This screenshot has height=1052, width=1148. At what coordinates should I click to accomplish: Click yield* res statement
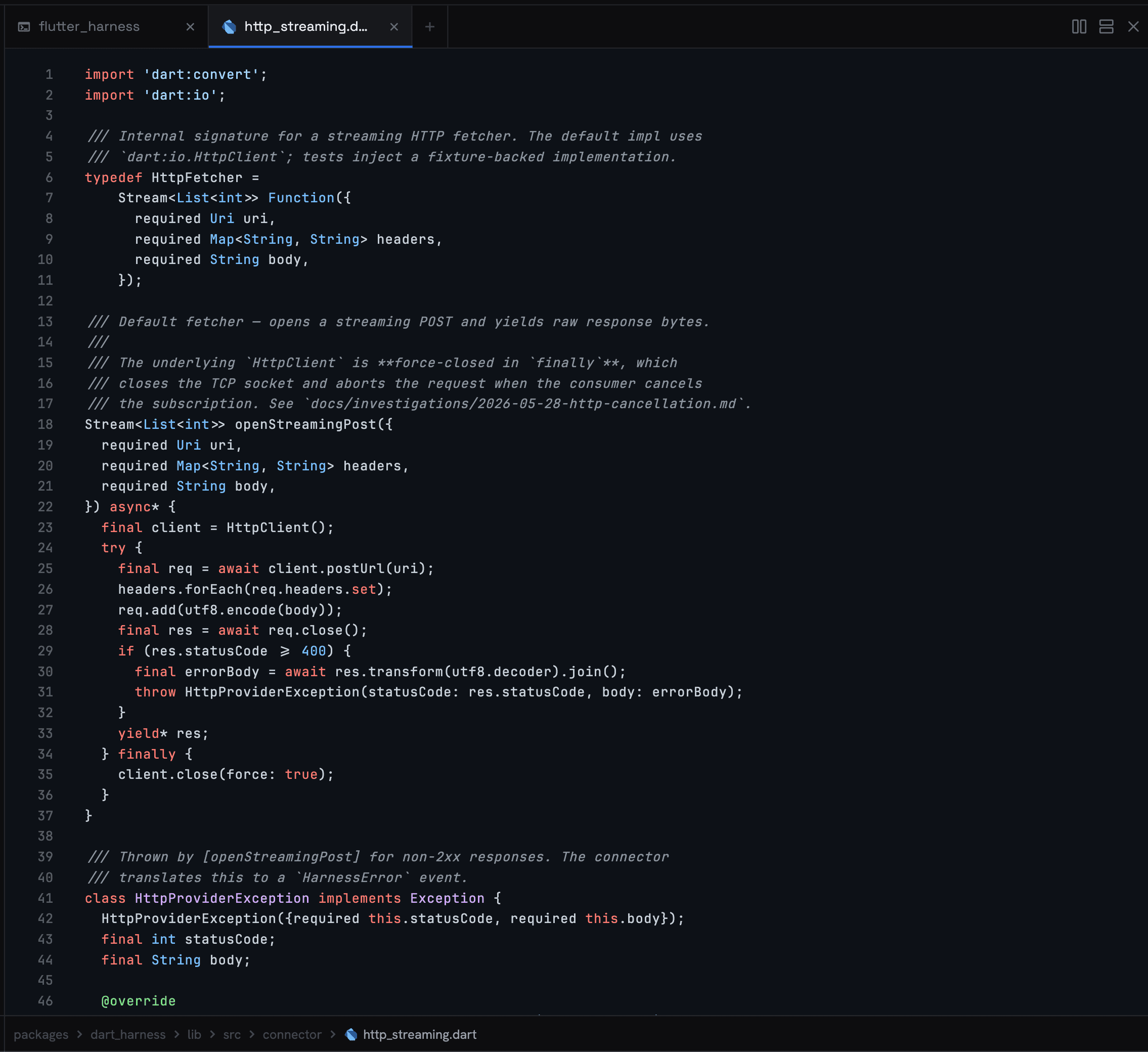click(x=163, y=733)
